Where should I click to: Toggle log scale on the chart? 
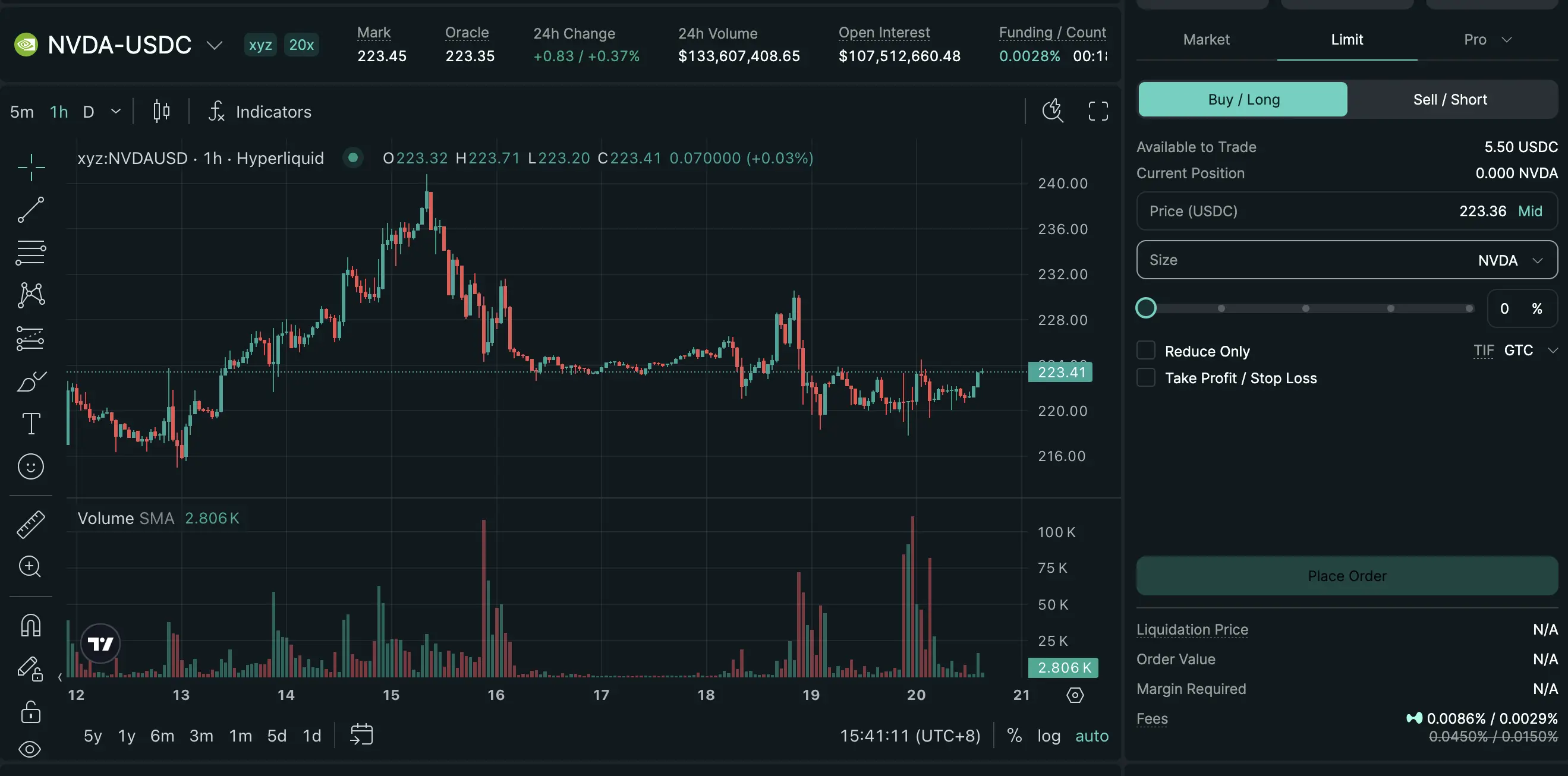tap(1048, 735)
